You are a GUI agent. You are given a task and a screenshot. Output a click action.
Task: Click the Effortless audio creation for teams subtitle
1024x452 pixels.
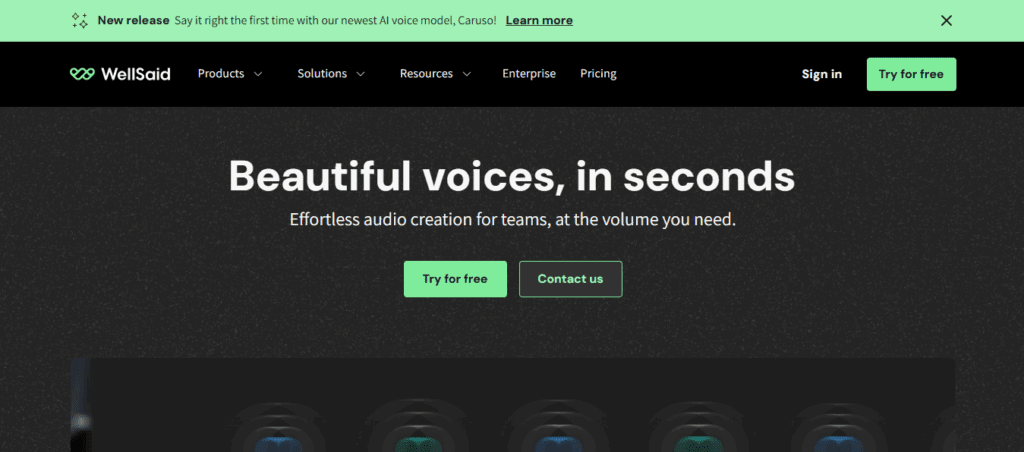[x=513, y=219]
